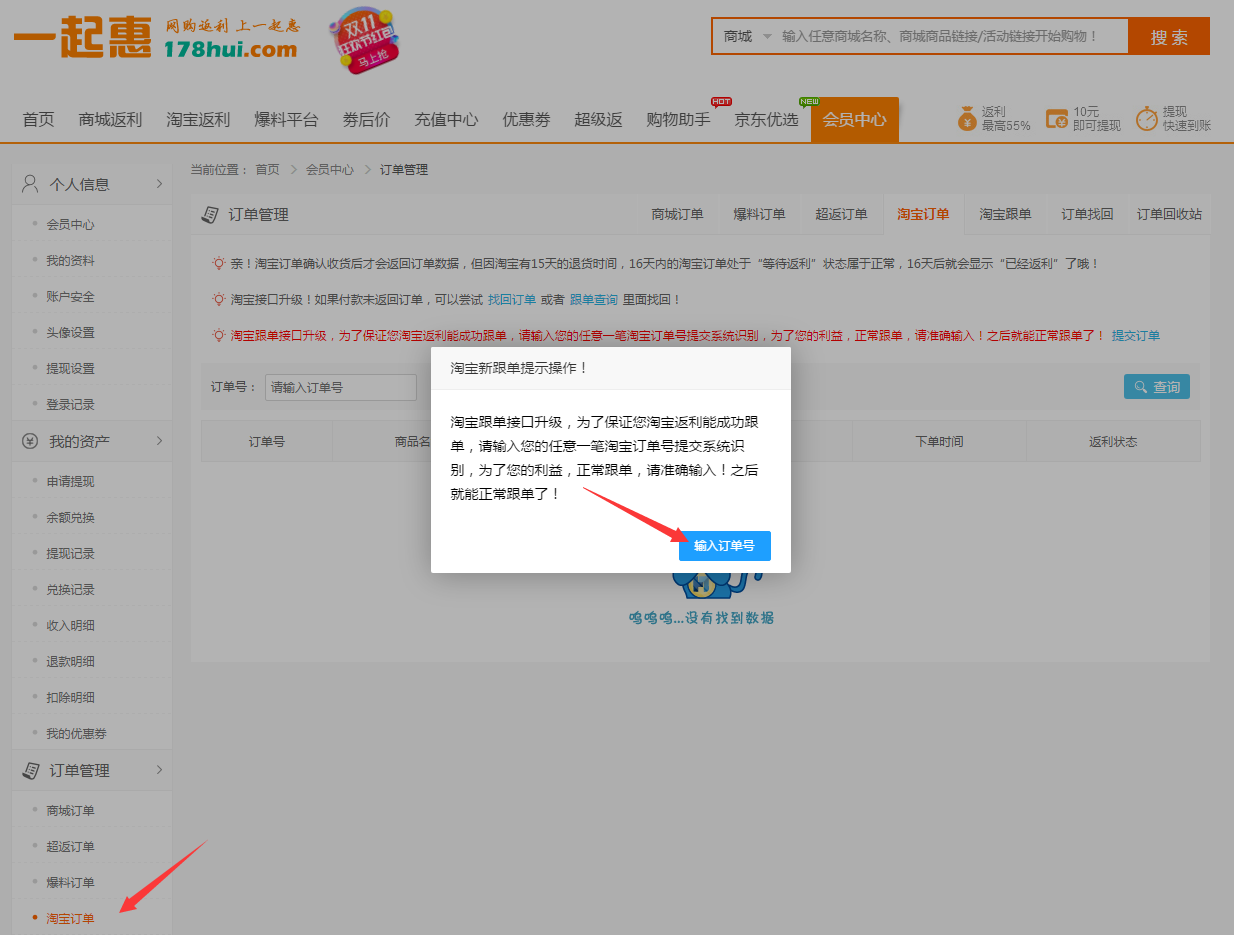Open 优惠券 in the navigation bar

click(527, 120)
